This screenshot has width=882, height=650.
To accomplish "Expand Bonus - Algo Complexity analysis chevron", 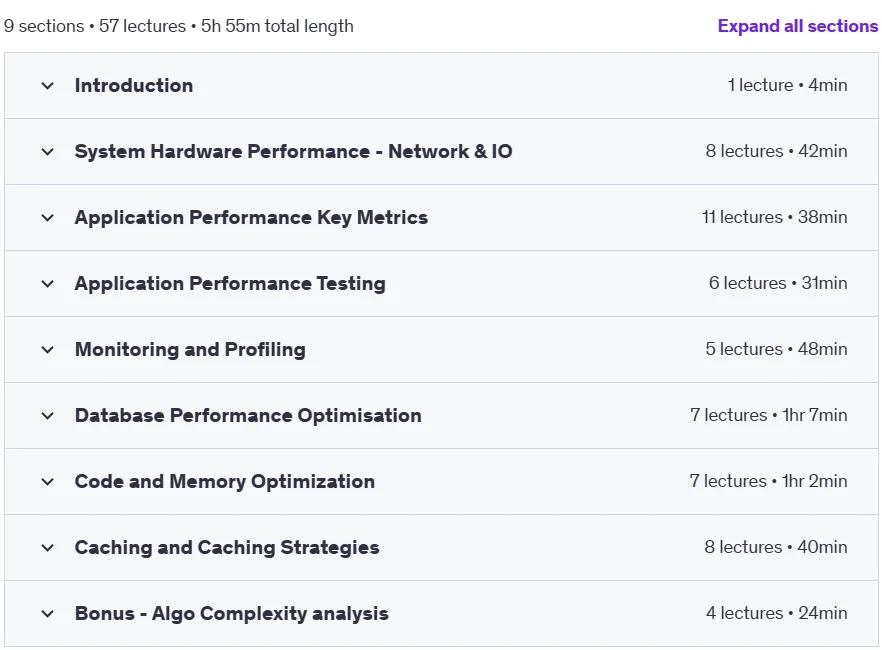I will [x=48, y=614].
